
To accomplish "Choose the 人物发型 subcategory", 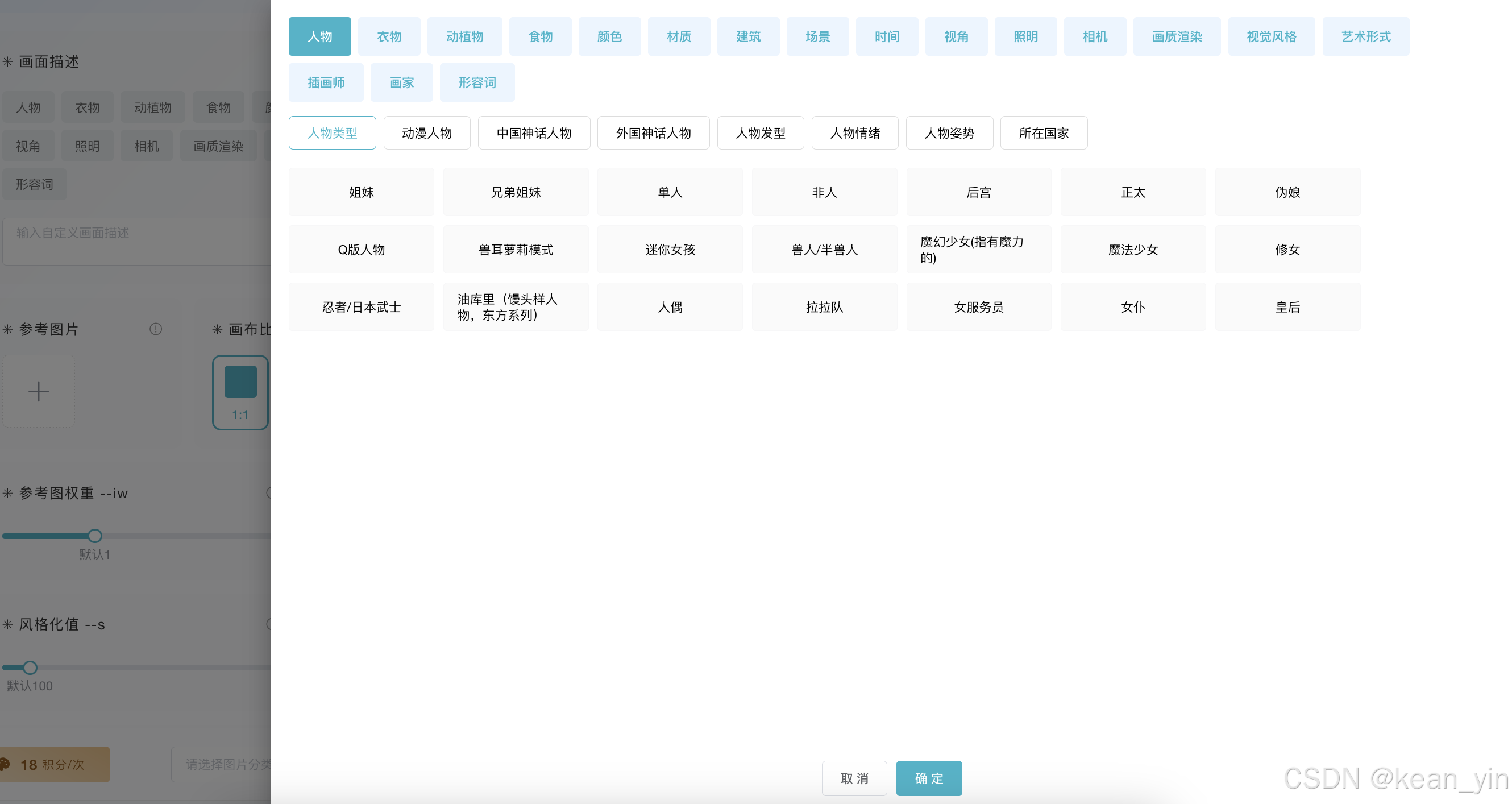I will click(760, 133).
